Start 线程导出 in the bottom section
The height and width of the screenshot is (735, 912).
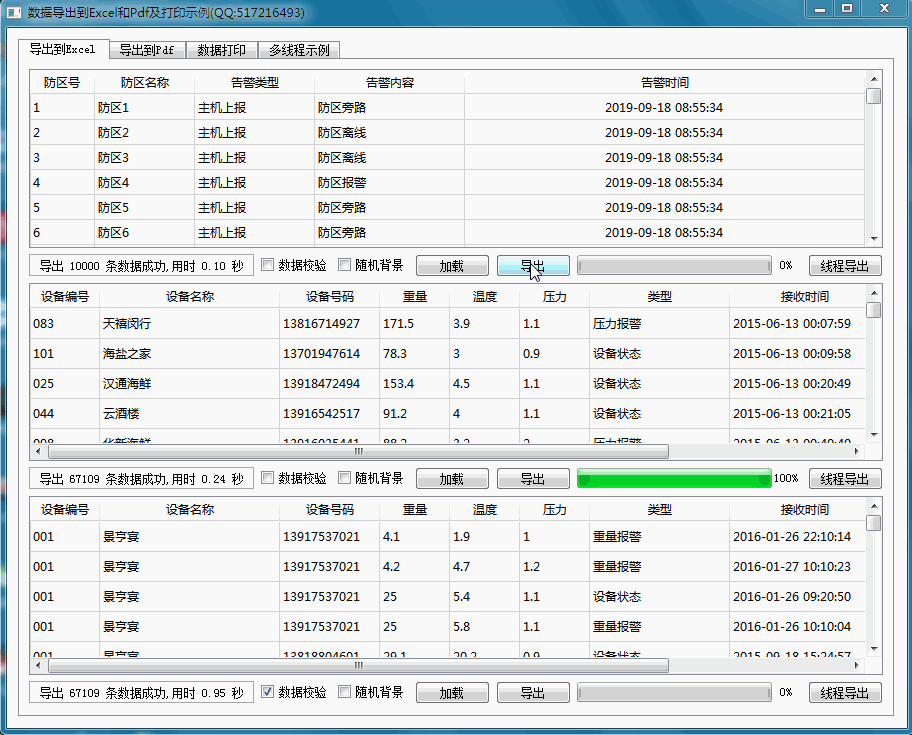[x=845, y=691]
